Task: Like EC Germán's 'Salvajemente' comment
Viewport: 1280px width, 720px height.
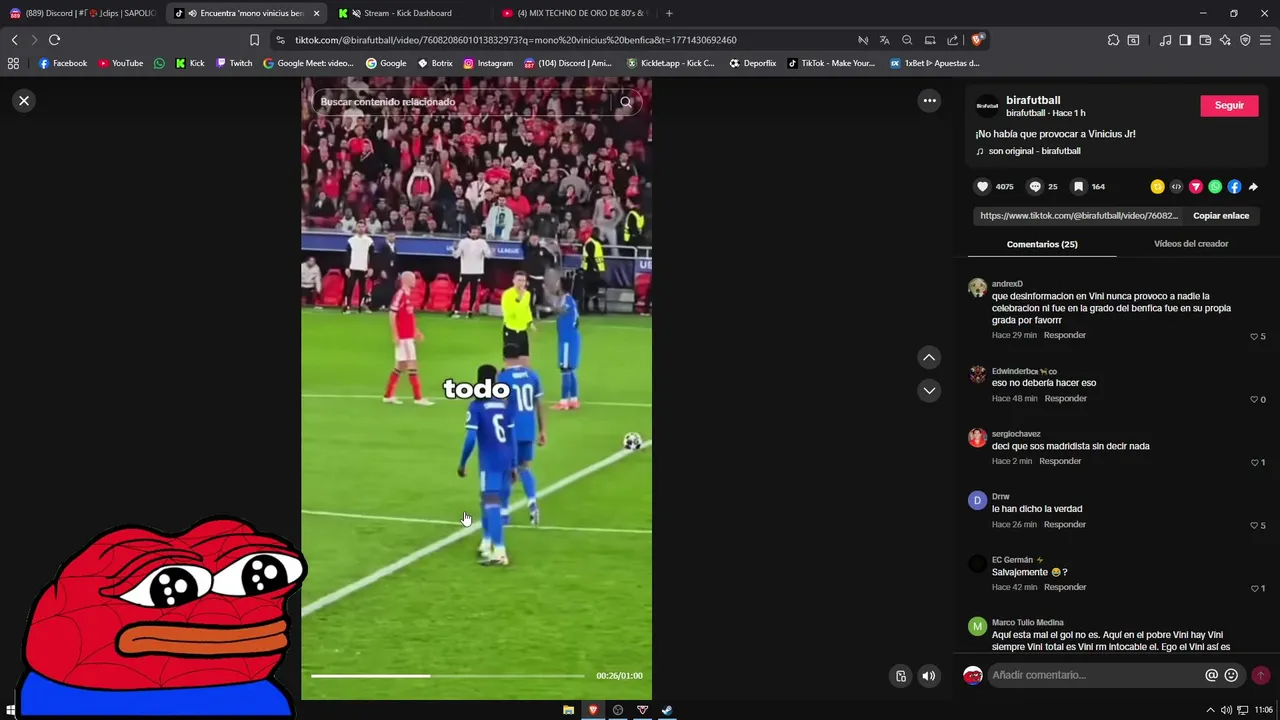Action: (x=1254, y=588)
